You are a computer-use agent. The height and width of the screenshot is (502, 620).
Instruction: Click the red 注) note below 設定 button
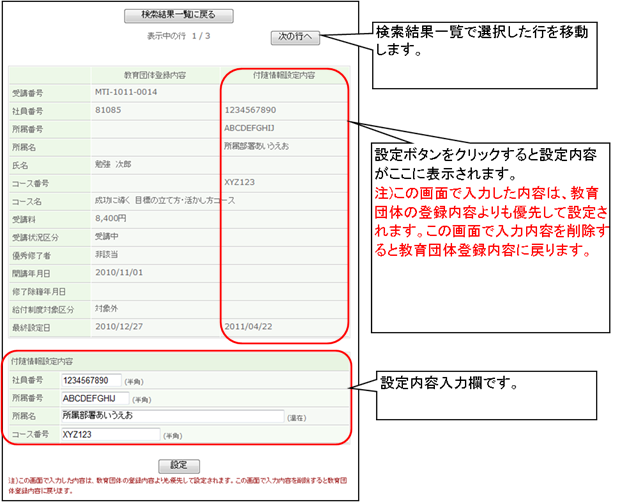click(x=180, y=487)
